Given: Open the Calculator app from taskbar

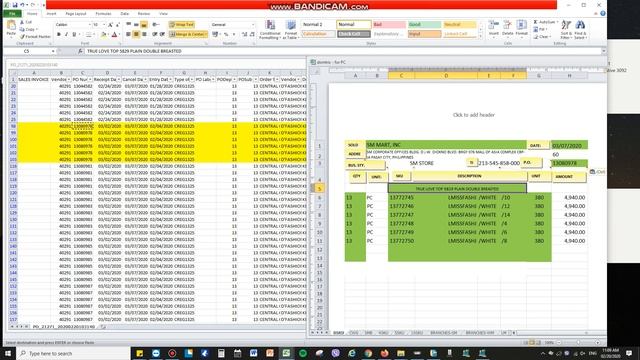Looking at the screenshot, I should tap(221, 353).
